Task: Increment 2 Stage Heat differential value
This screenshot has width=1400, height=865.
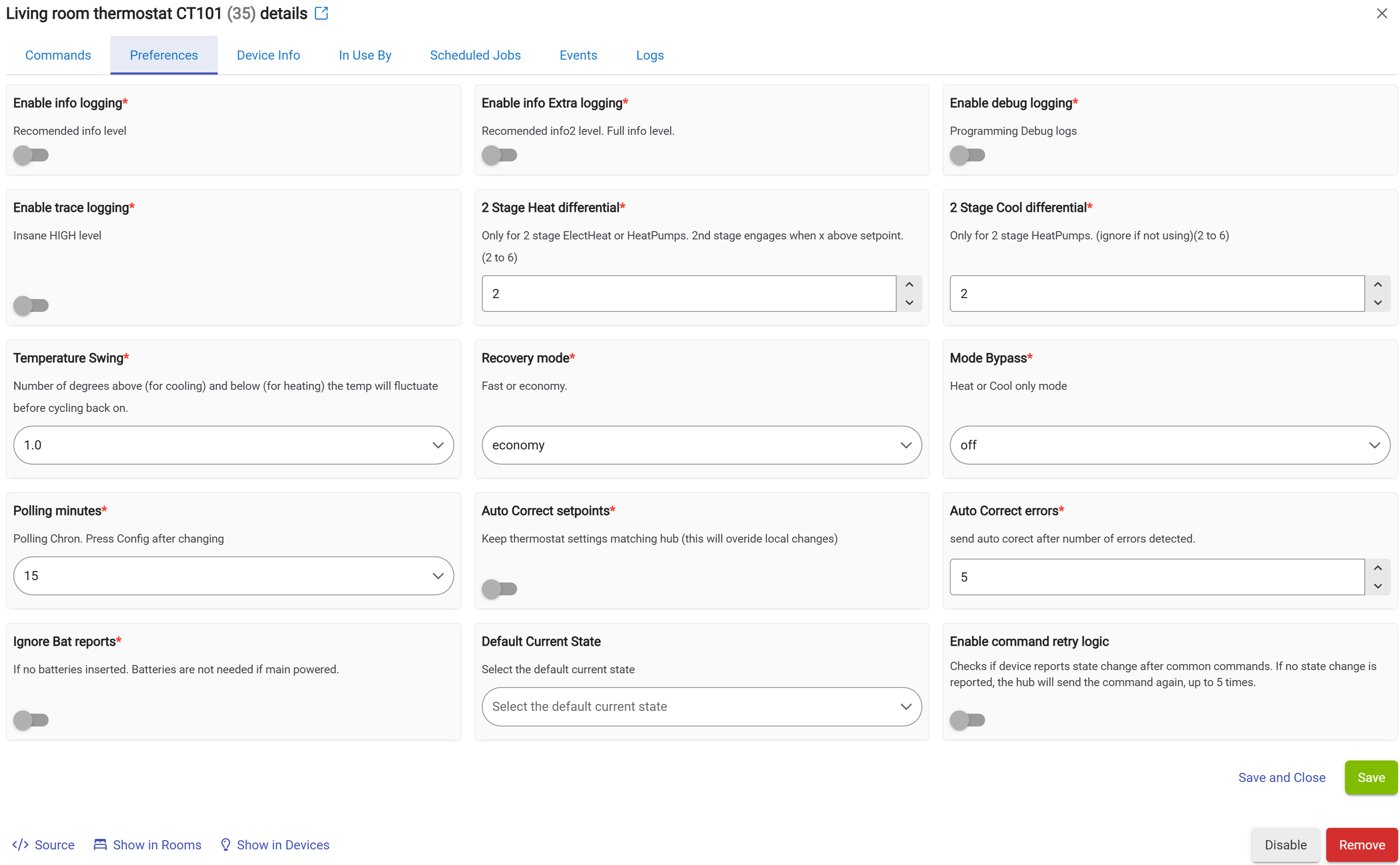Action: (909, 284)
